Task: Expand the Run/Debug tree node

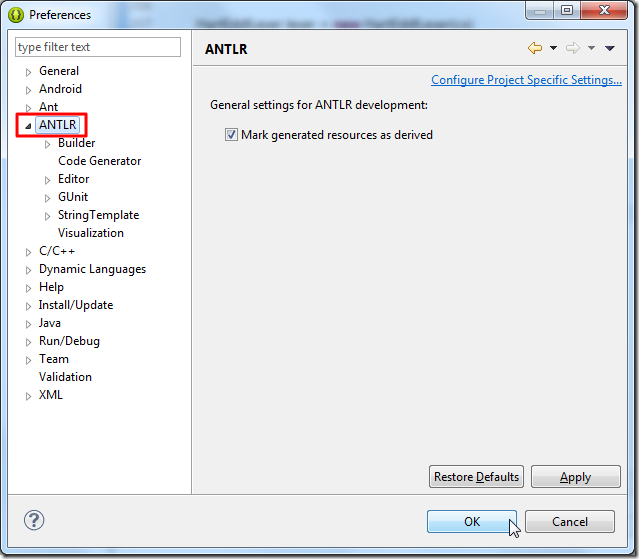Action: pos(28,342)
